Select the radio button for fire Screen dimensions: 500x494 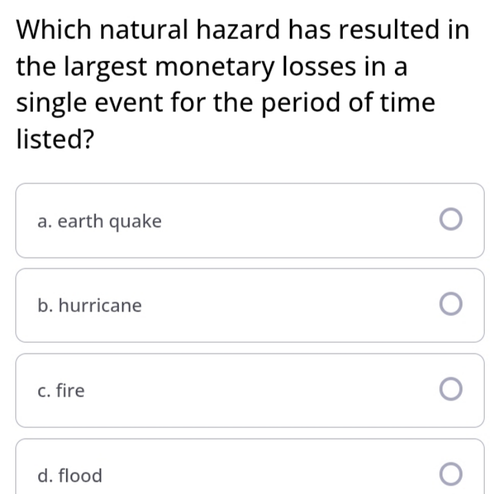coord(451,389)
